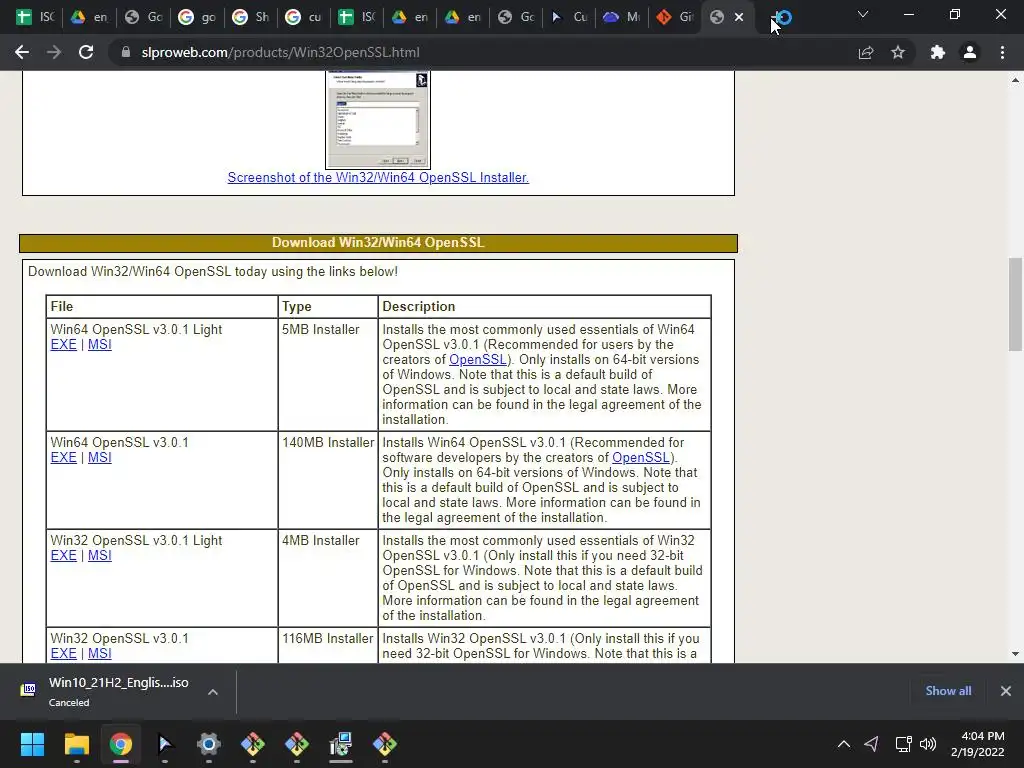Reload the slproweb page
Viewport: 1024px width, 768px height.
tap(86, 52)
